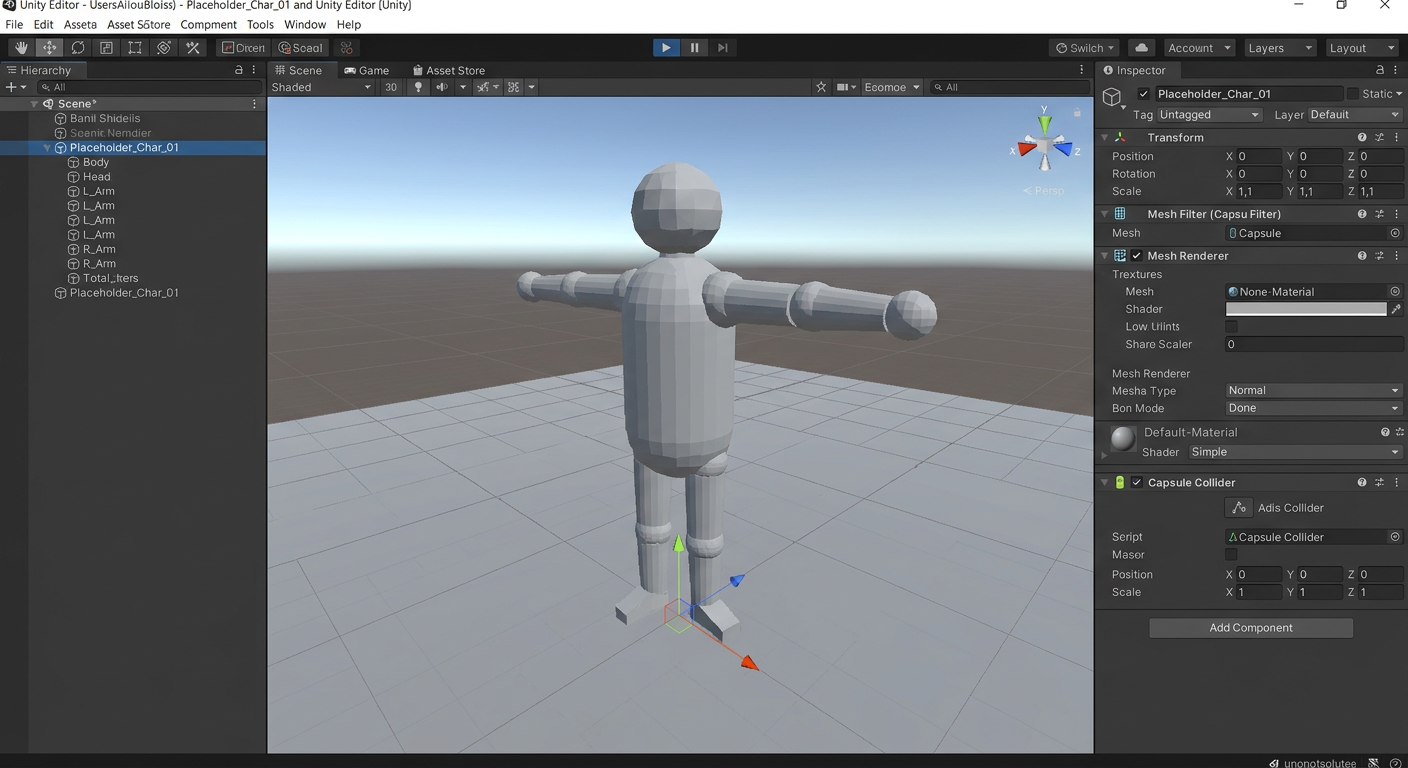Screen dimensions: 1408x768
Task: Click the Swilch button in toolbar
Action: pyautogui.click(x=1085, y=48)
